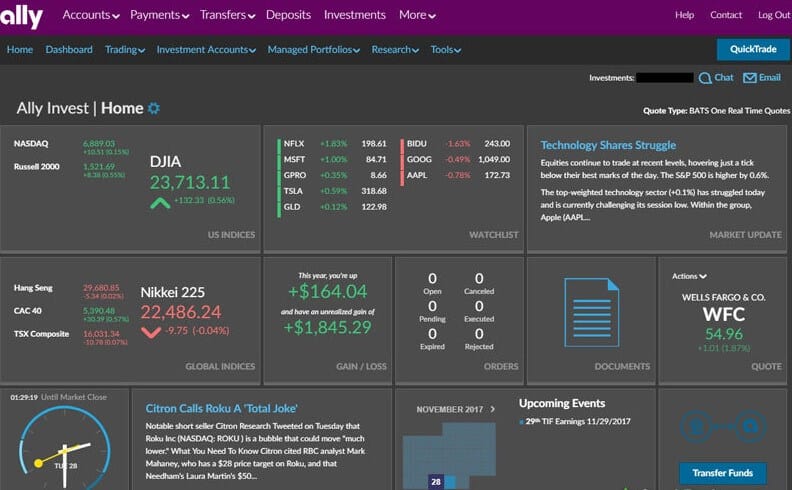Go to the Dashboard tab
This screenshot has width=792, height=490.
click(x=69, y=50)
